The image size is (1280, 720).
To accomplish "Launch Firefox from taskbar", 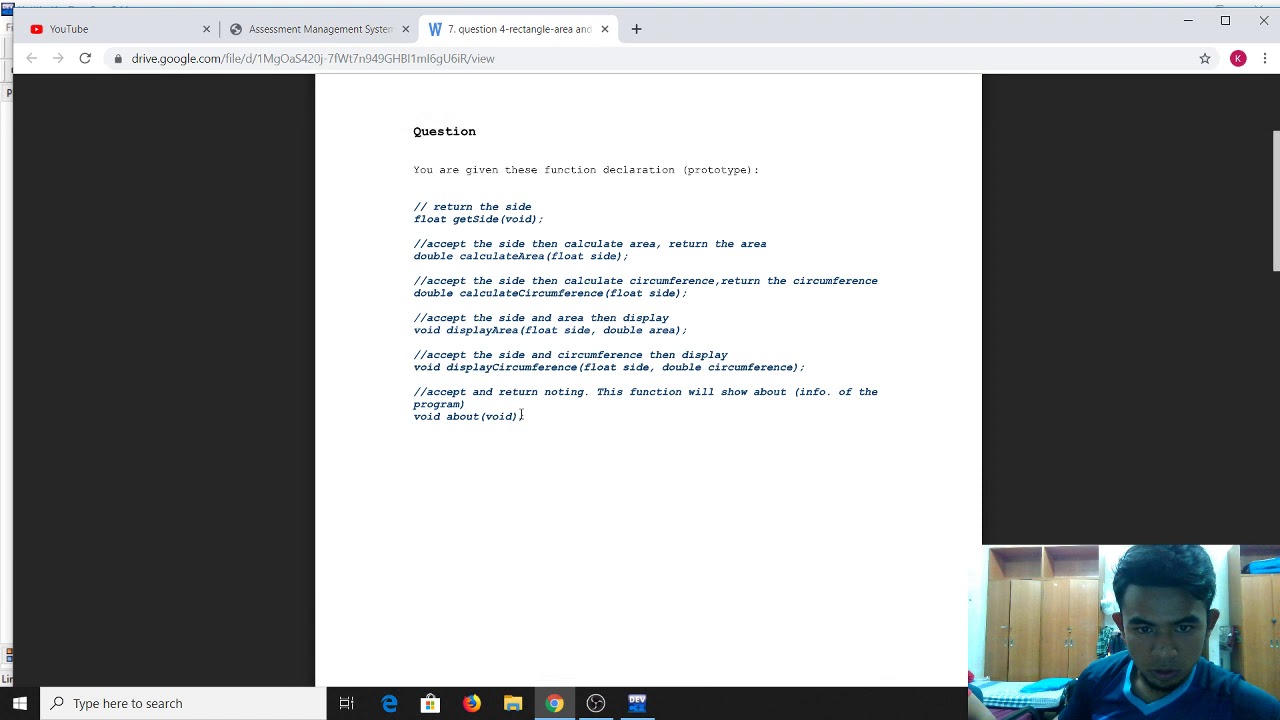I will tap(471, 703).
